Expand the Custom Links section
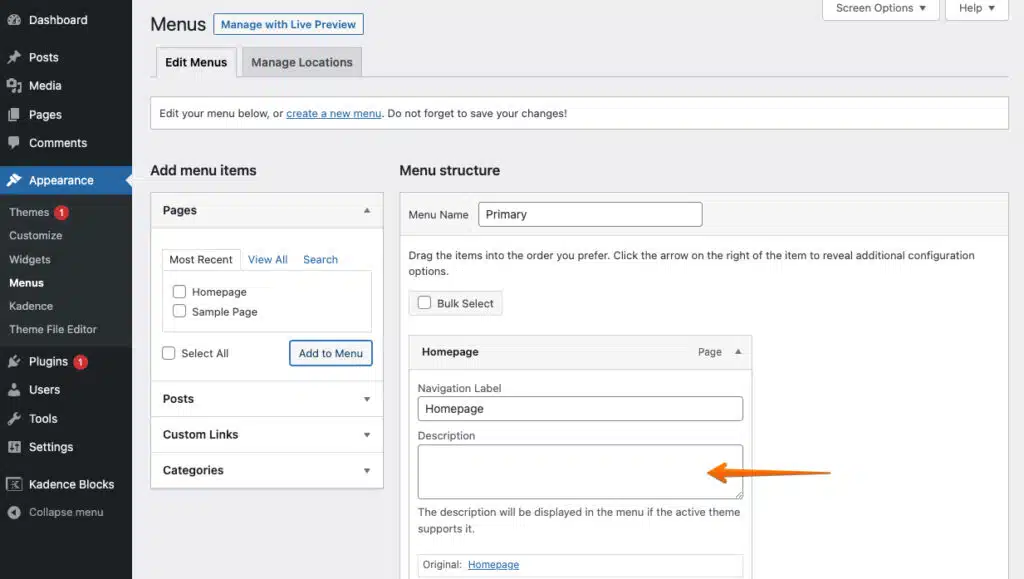The width and height of the screenshot is (1024, 579). pos(266,434)
